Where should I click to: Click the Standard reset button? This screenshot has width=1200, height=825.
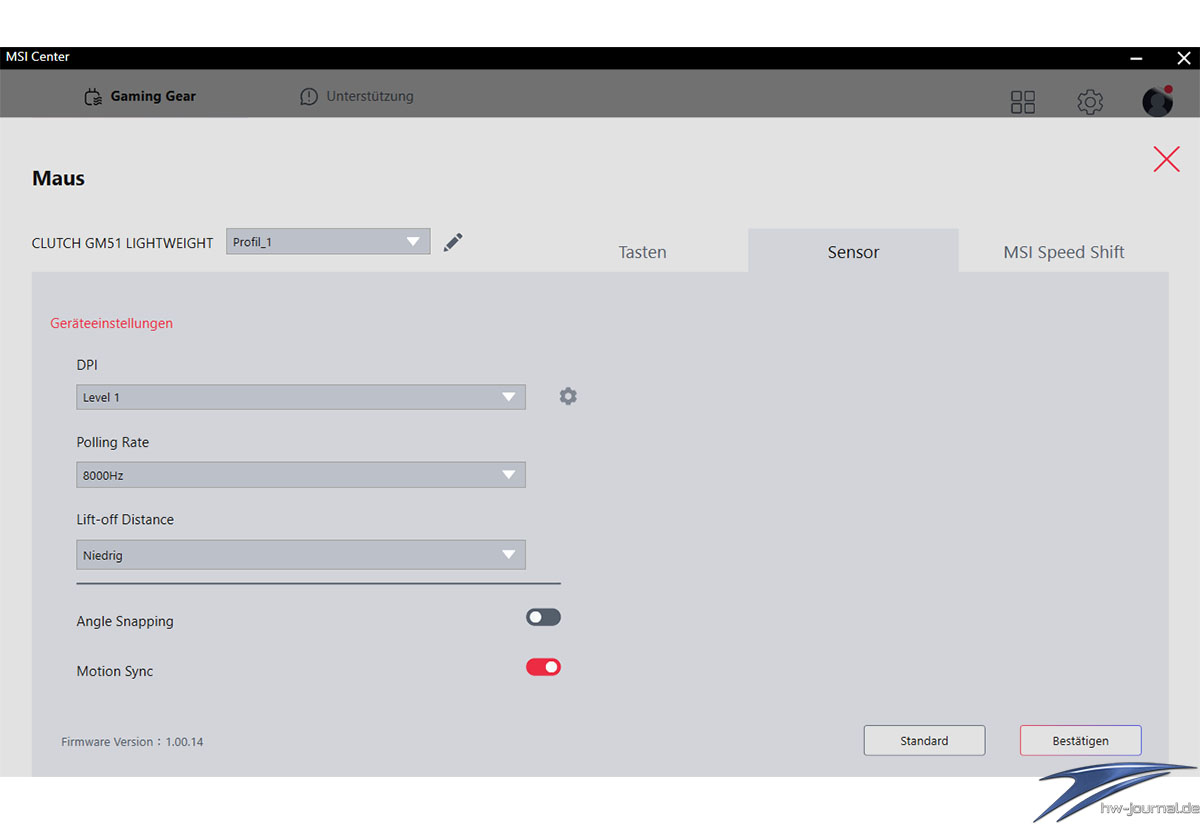coord(924,741)
